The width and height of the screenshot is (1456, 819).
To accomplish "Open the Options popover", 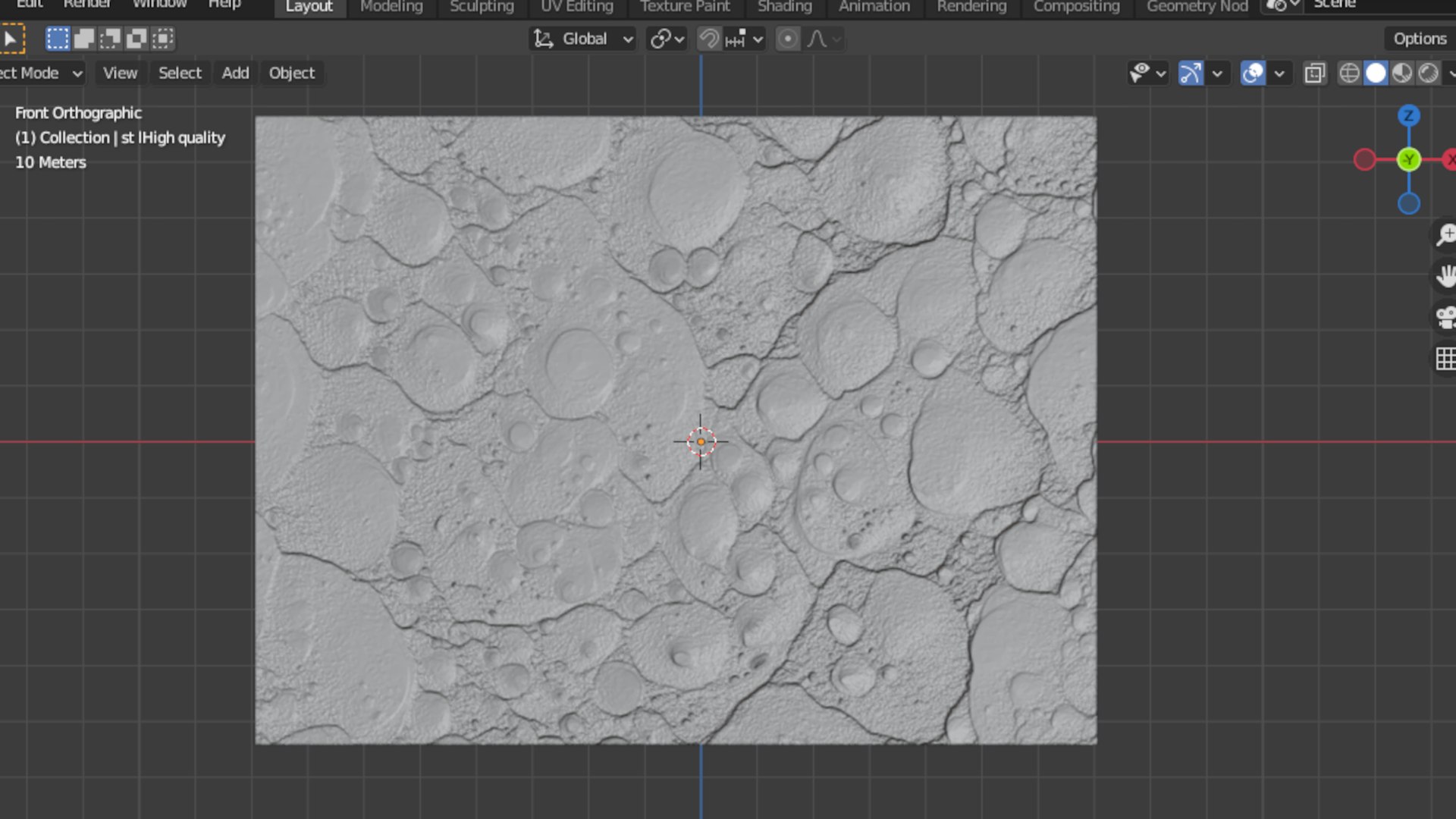I will pyautogui.click(x=1420, y=39).
